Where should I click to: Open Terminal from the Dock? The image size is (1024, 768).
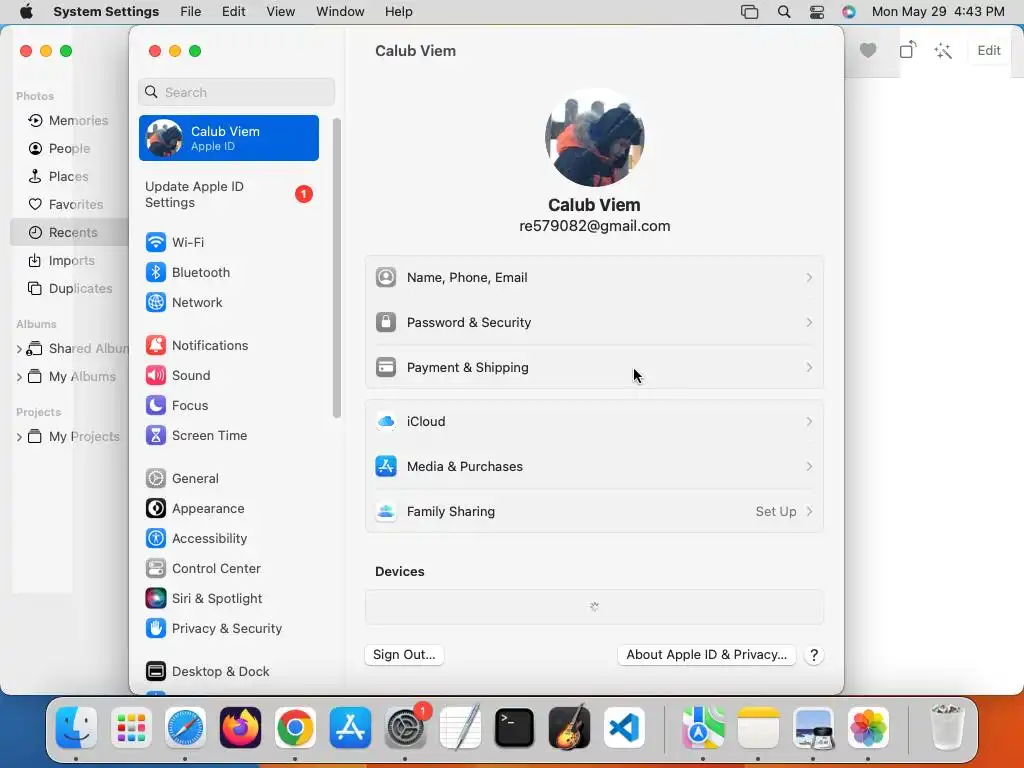(515, 728)
